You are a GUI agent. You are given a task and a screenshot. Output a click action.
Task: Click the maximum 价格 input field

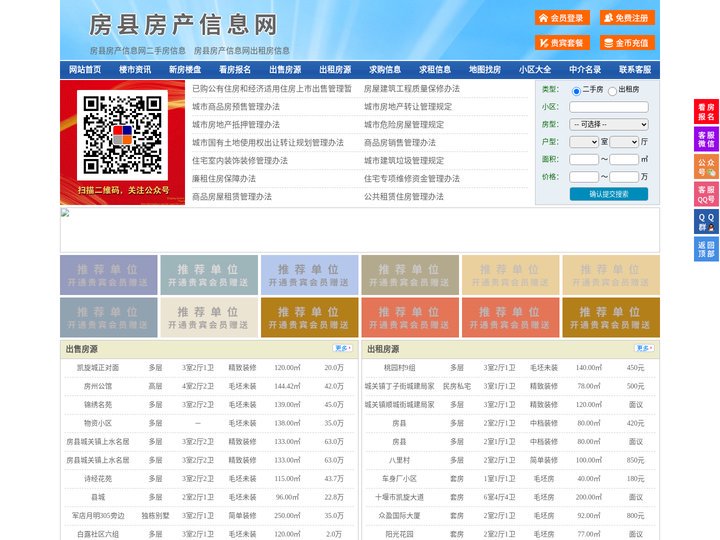click(x=624, y=177)
